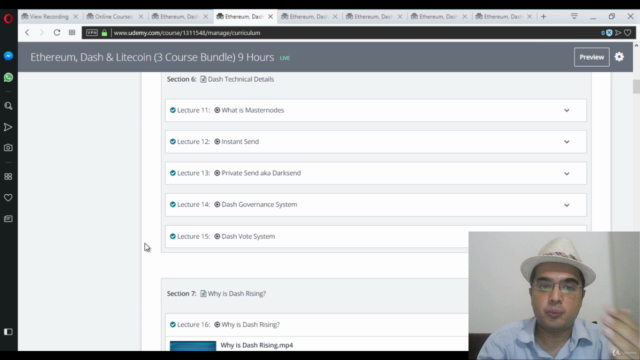Expand Lecture 14 Dash Governance System
Screen dimensions: 640x360
pos(567,205)
